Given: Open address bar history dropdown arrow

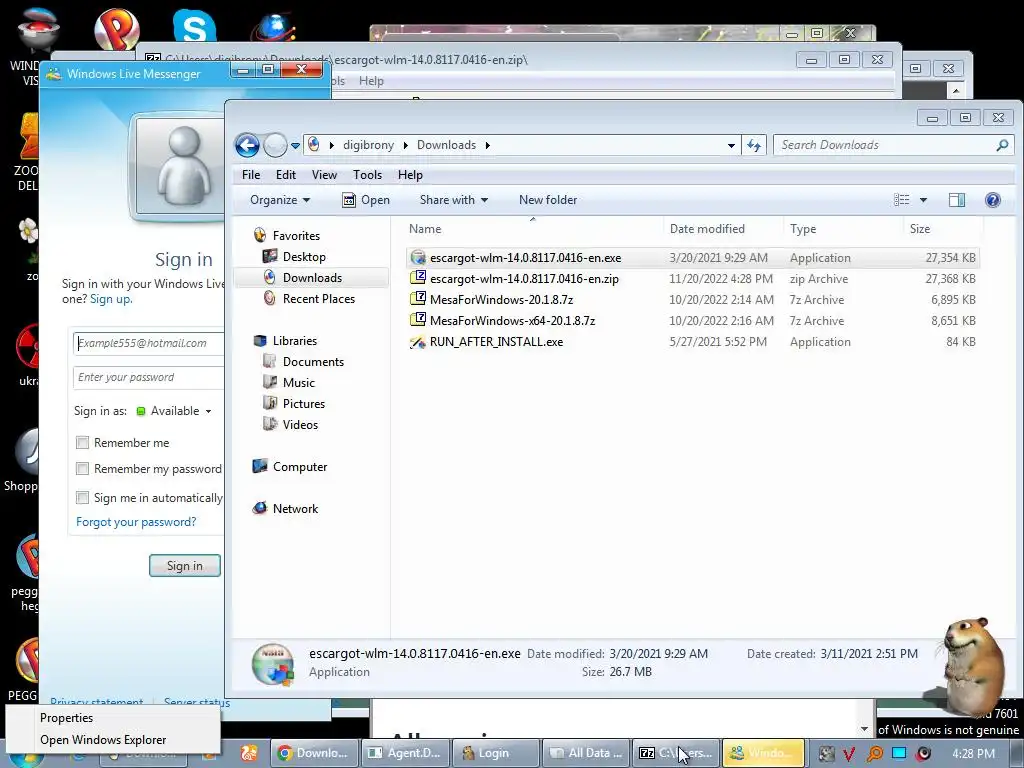Looking at the screenshot, I should [731, 146].
